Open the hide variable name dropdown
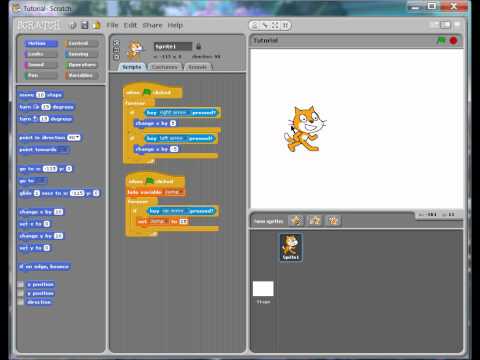Image resolution: width=480 pixels, height=360 pixels. click(173, 192)
